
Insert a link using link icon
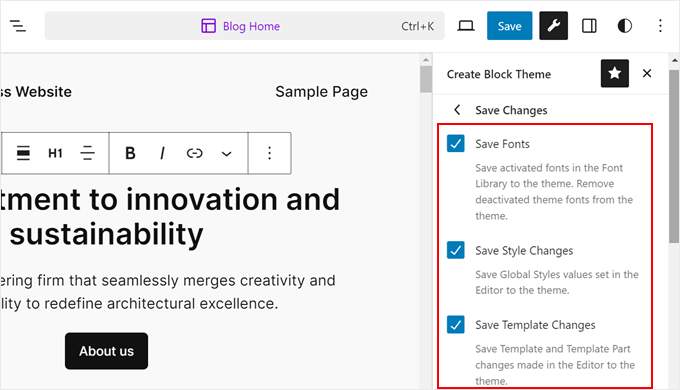click(194, 153)
